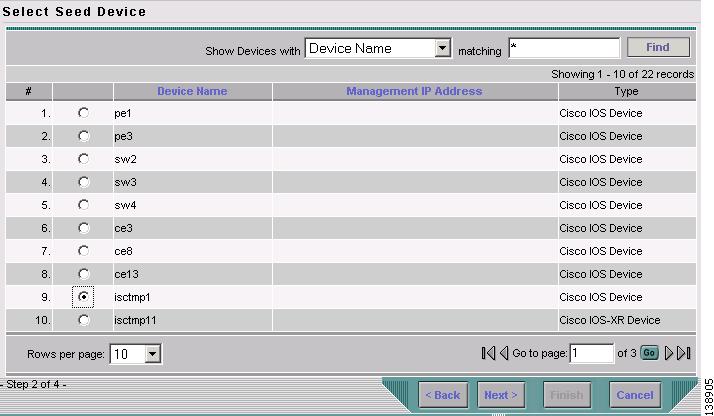Screen dimensions: 714x416
Task: Click the device name text sw3
Action: pos(125,183)
